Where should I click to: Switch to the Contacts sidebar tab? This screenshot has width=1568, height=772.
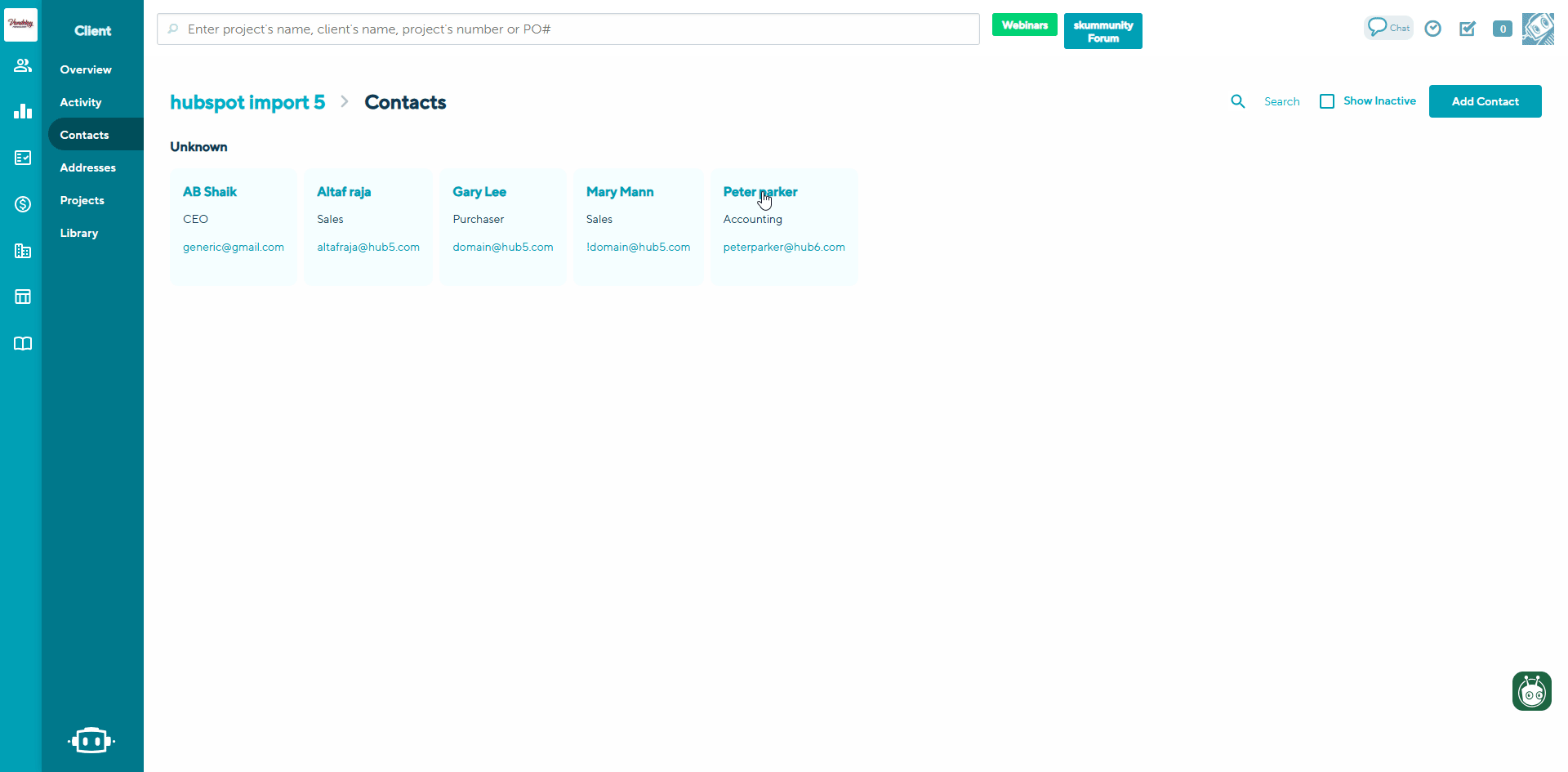coord(83,134)
